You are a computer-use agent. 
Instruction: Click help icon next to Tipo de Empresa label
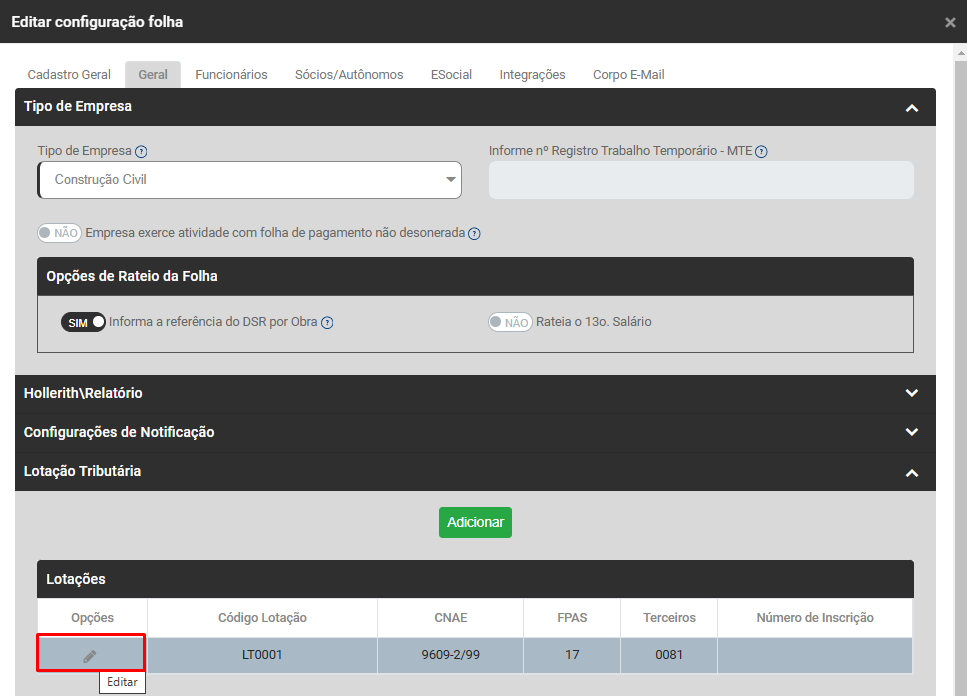point(141,152)
